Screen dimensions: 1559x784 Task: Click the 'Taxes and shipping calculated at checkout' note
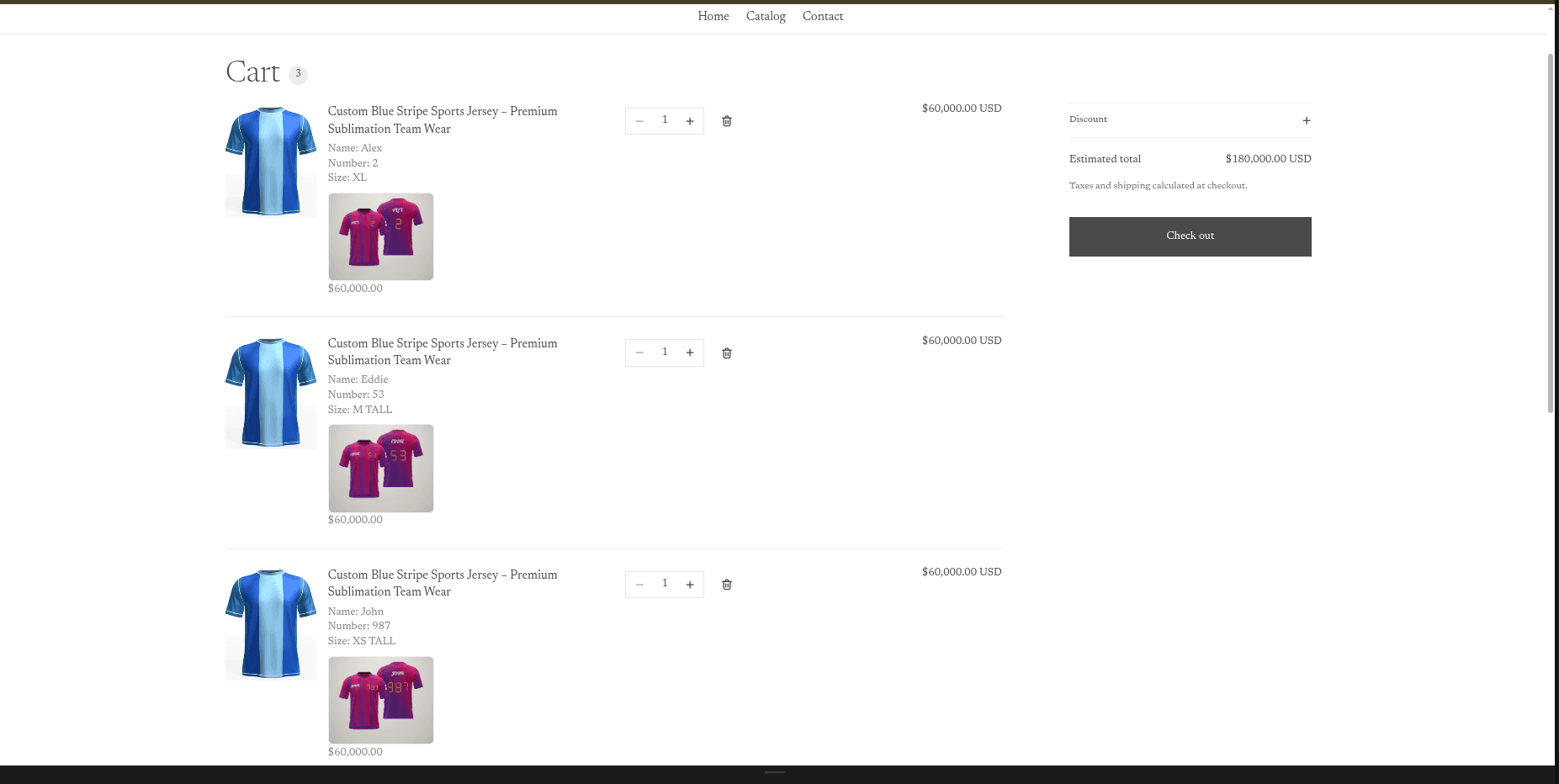[x=1159, y=186]
